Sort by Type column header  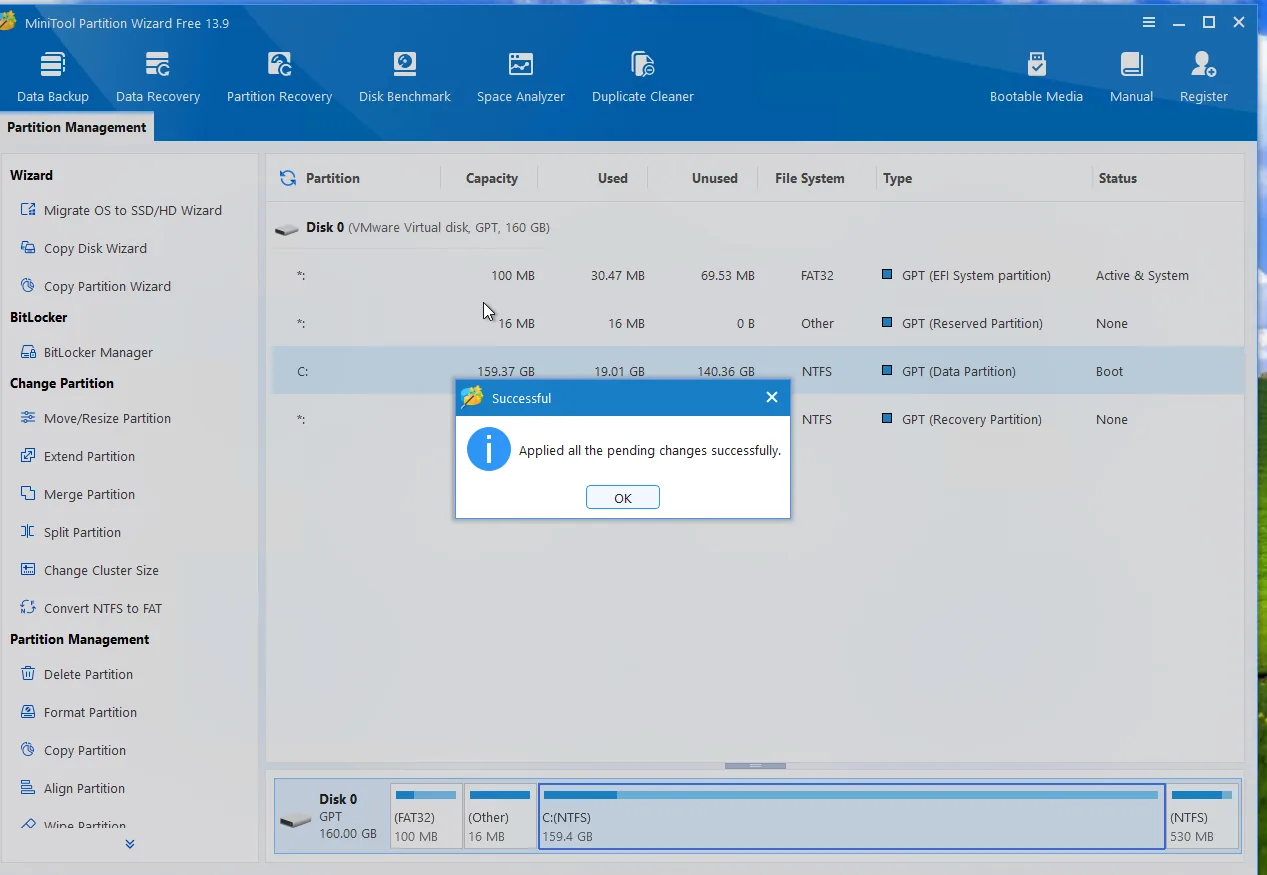tap(897, 178)
